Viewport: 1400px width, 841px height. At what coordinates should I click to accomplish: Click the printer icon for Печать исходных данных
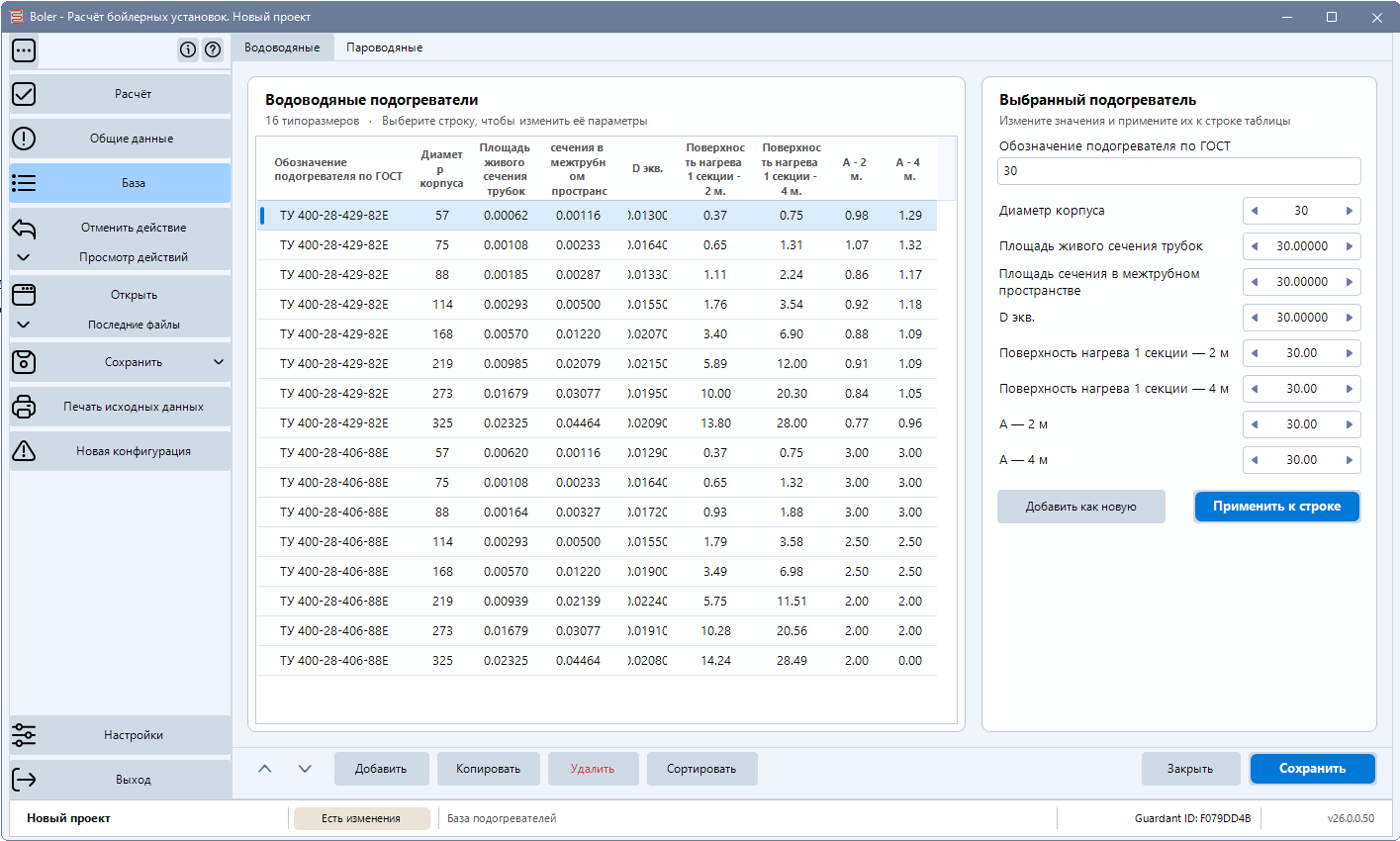pos(24,407)
